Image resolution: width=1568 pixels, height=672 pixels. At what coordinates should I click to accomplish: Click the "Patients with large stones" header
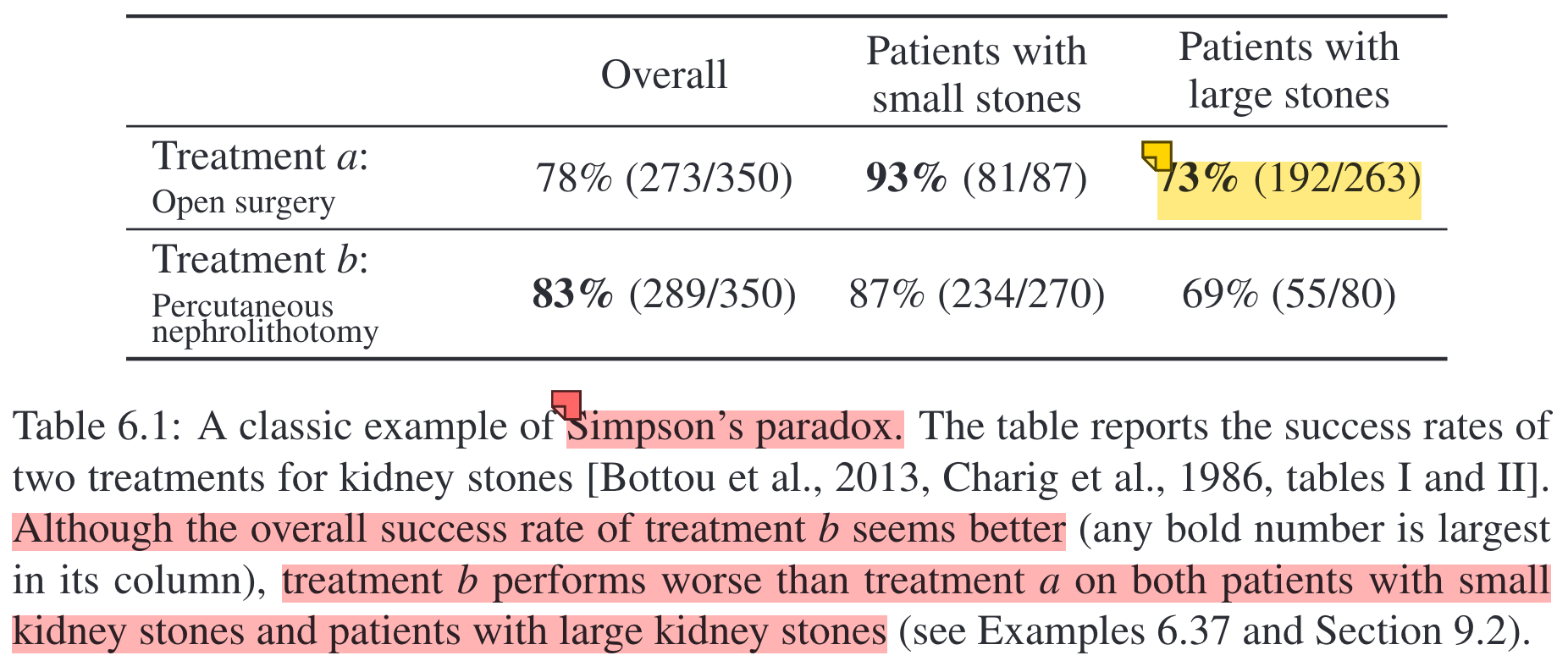coord(1289,70)
